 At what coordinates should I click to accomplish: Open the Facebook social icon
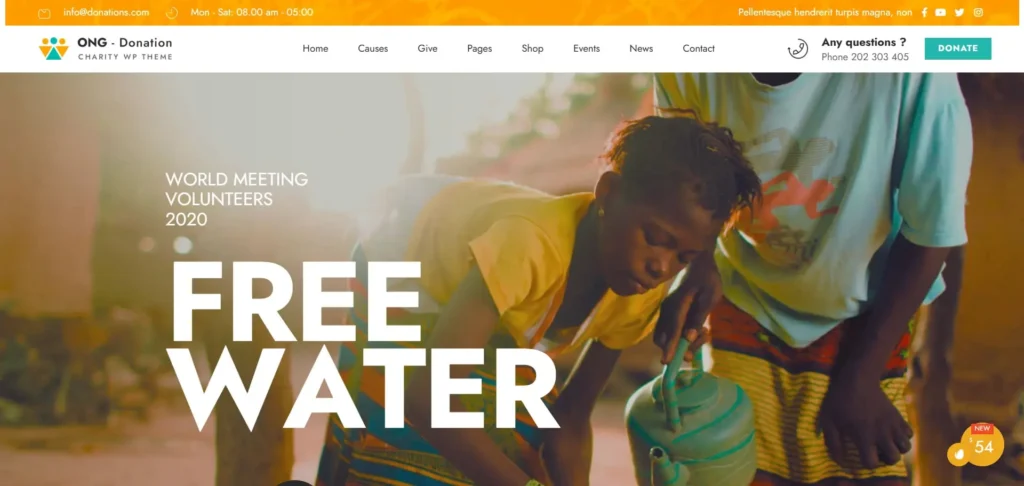click(924, 12)
